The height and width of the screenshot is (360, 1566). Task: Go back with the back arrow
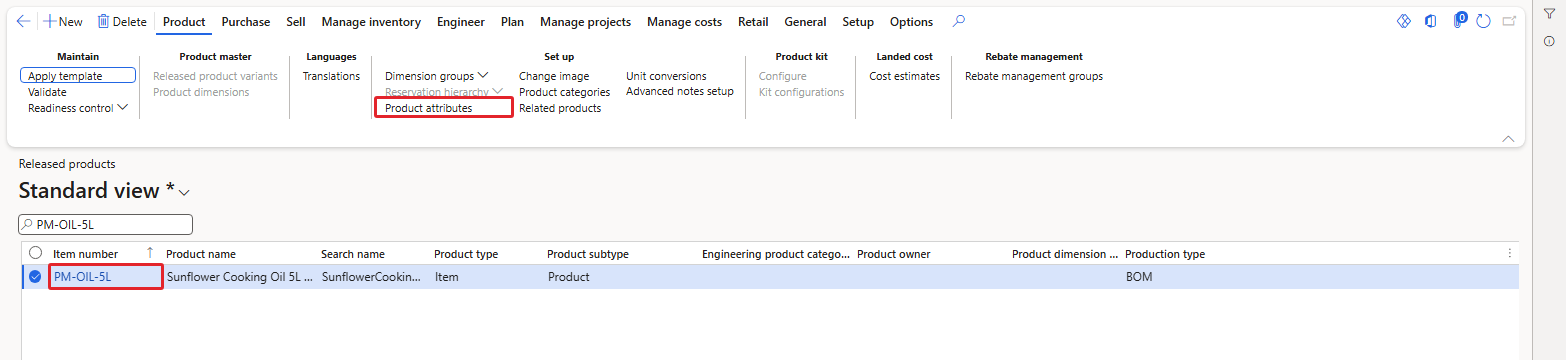tap(24, 22)
